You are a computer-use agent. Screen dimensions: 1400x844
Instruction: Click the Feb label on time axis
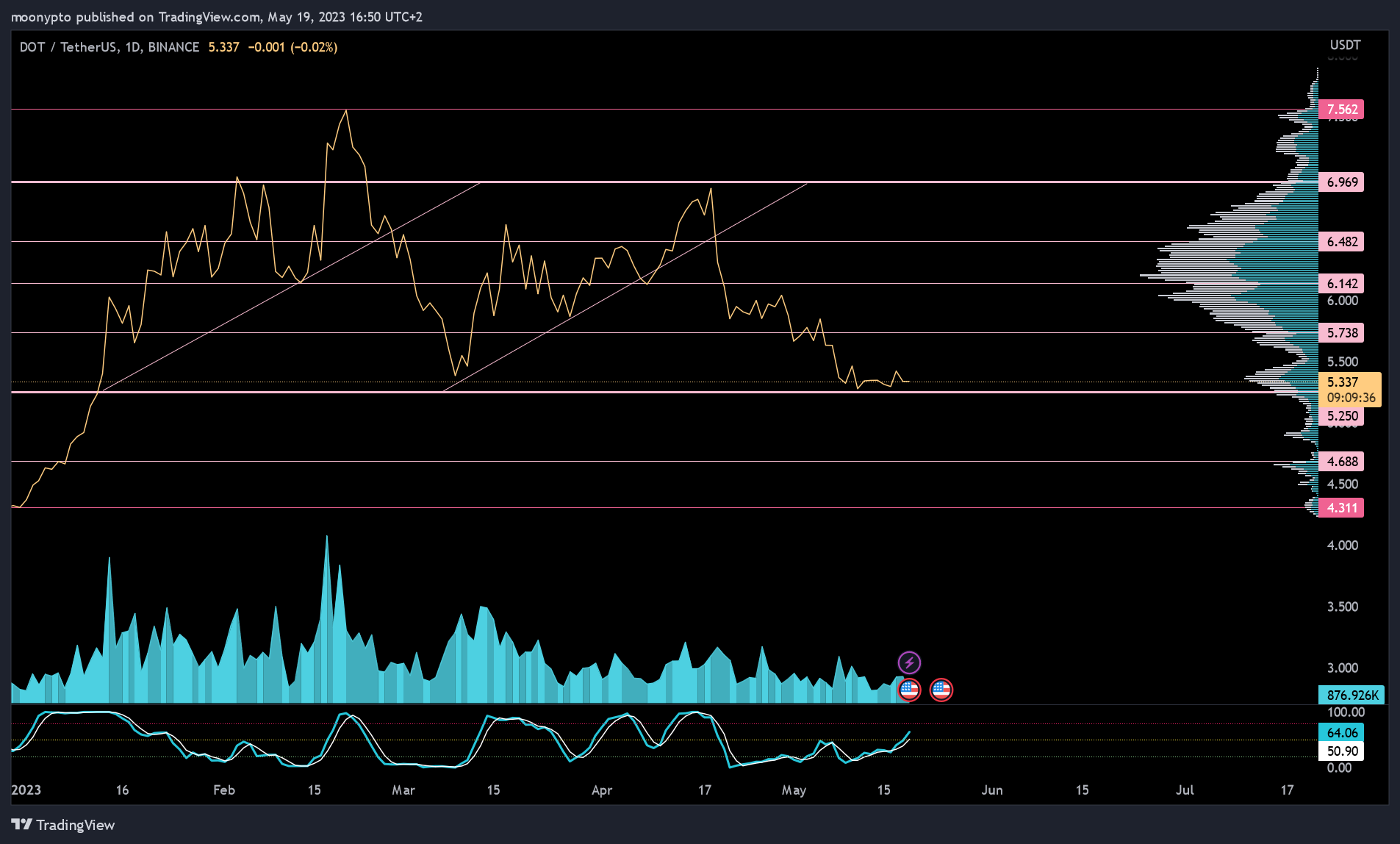(x=224, y=790)
